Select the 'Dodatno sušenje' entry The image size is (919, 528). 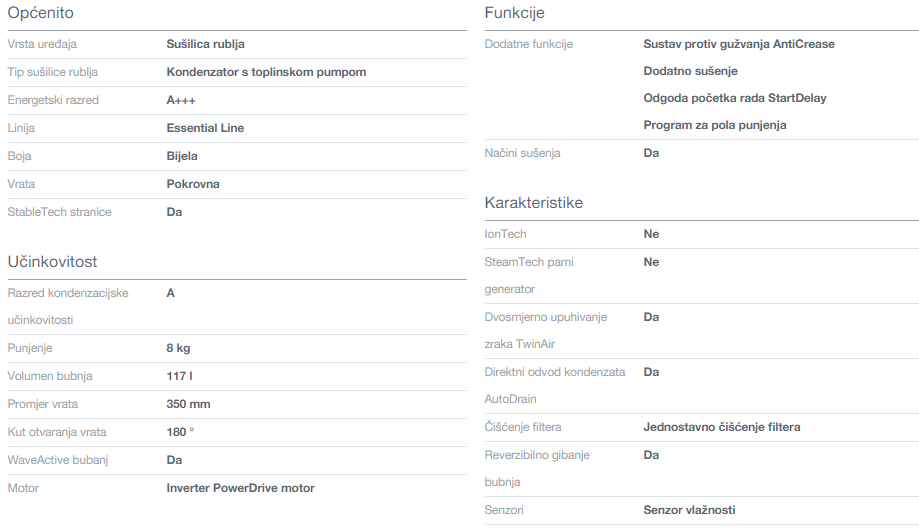(x=690, y=71)
